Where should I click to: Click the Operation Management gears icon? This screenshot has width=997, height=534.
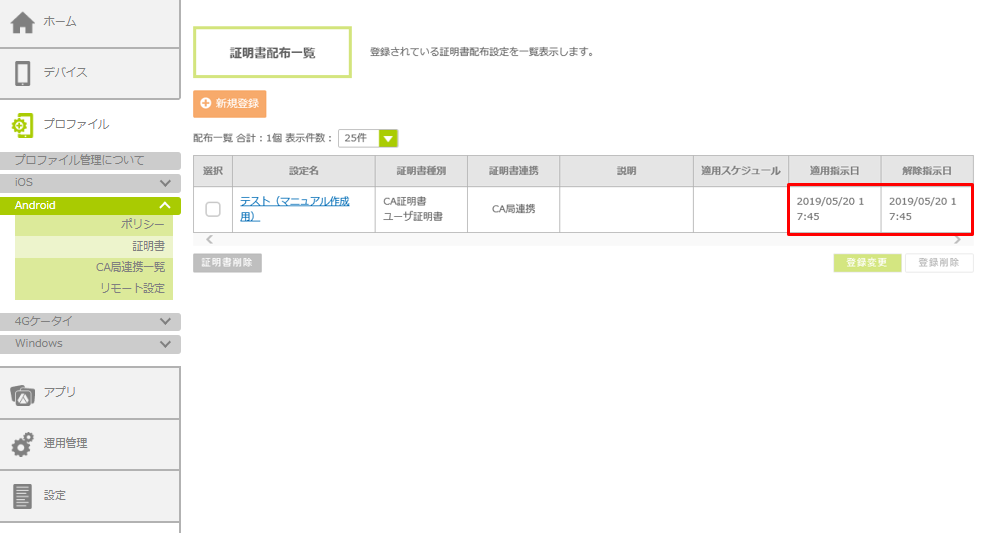pyautogui.click(x=22, y=444)
